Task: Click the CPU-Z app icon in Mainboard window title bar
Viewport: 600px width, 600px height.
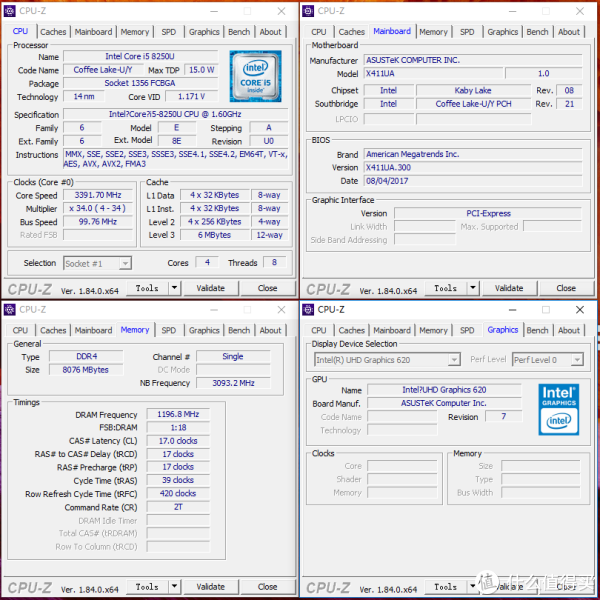Action: tap(308, 11)
